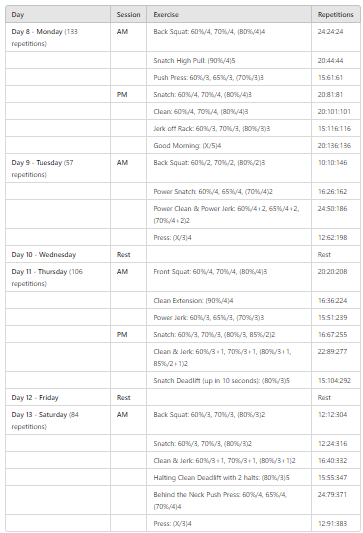Click the Power Snatch exercise cell
Viewport: 363px width, 533px height.
click(229, 191)
